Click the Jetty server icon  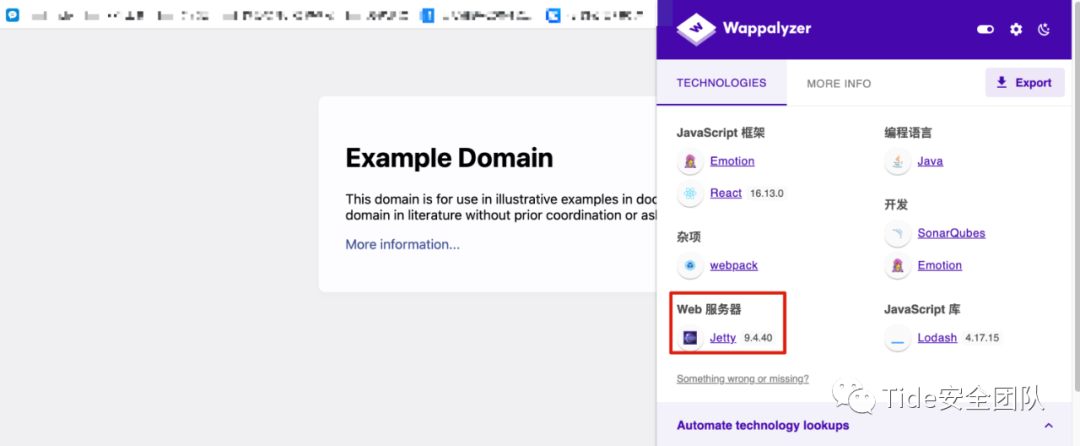pyautogui.click(x=690, y=338)
